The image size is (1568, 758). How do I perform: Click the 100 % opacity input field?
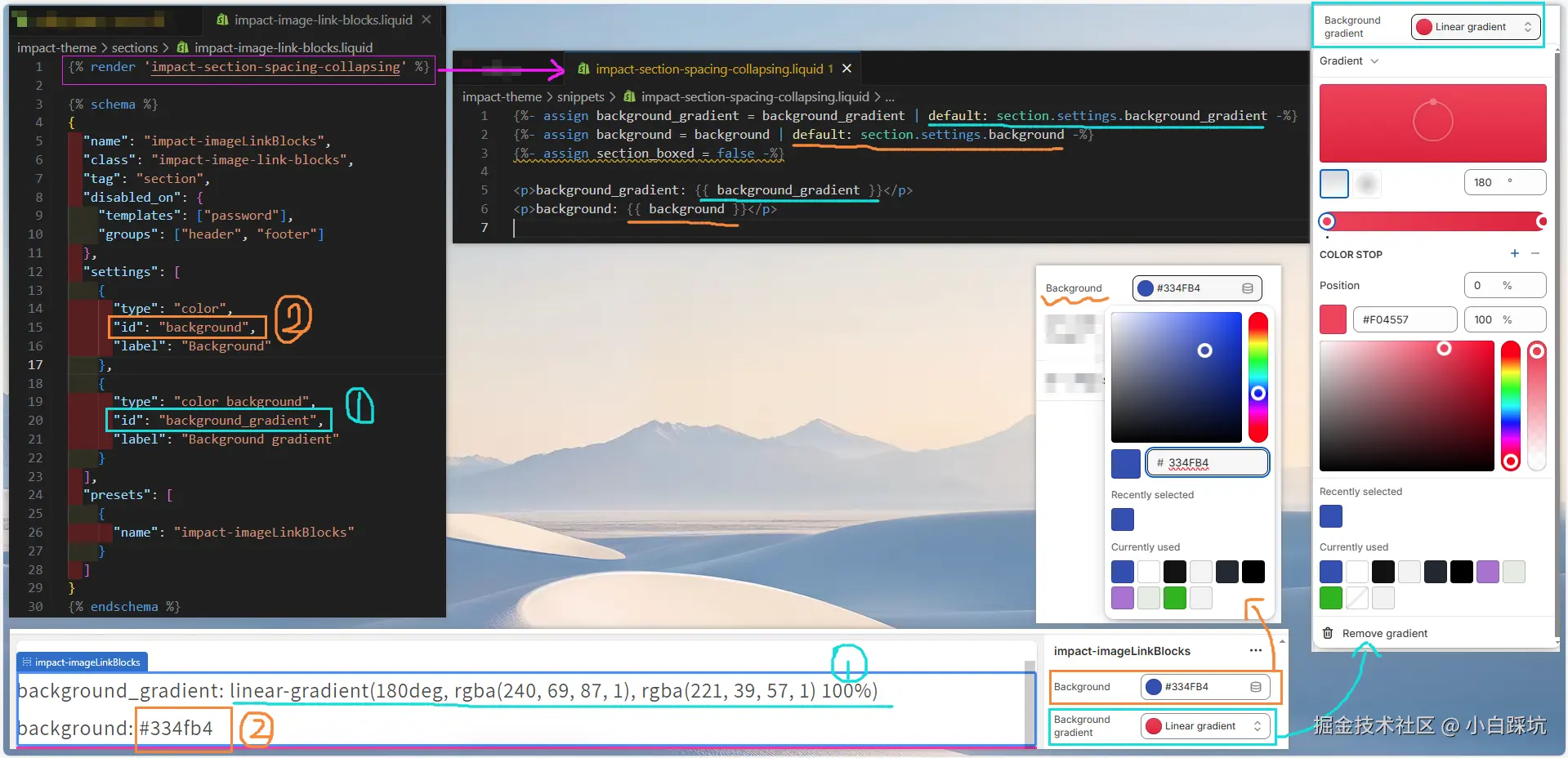coord(1505,319)
